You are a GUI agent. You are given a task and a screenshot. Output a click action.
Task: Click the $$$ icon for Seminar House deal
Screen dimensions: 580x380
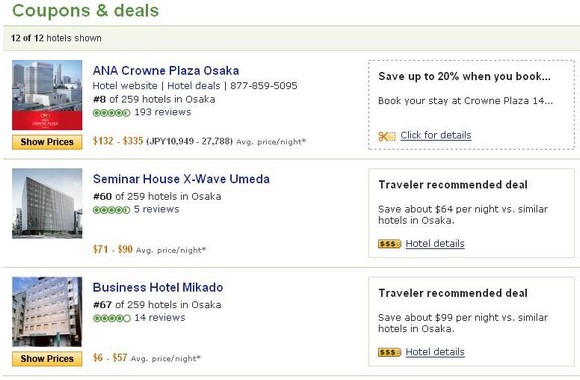(390, 244)
